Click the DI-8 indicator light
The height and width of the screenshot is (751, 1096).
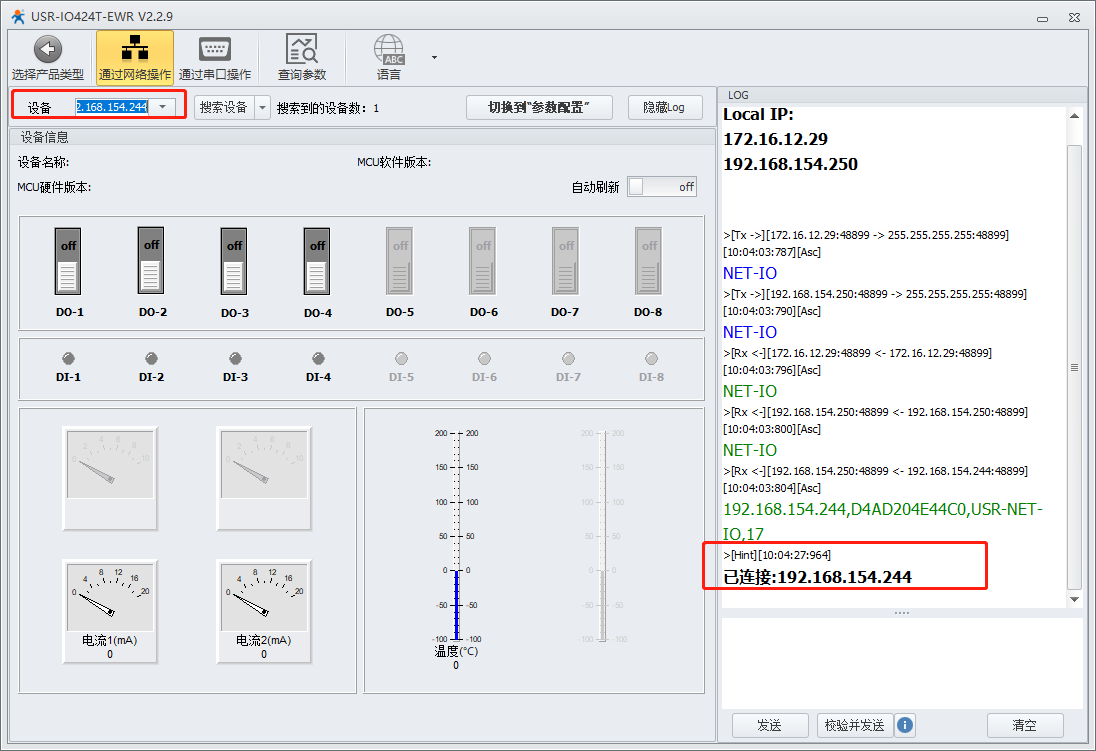pyautogui.click(x=651, y=359)
